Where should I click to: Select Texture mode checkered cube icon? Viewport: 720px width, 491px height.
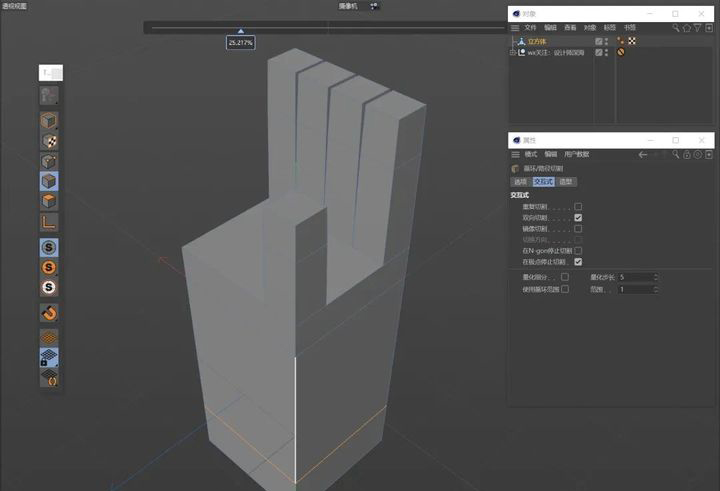(49, 141)
